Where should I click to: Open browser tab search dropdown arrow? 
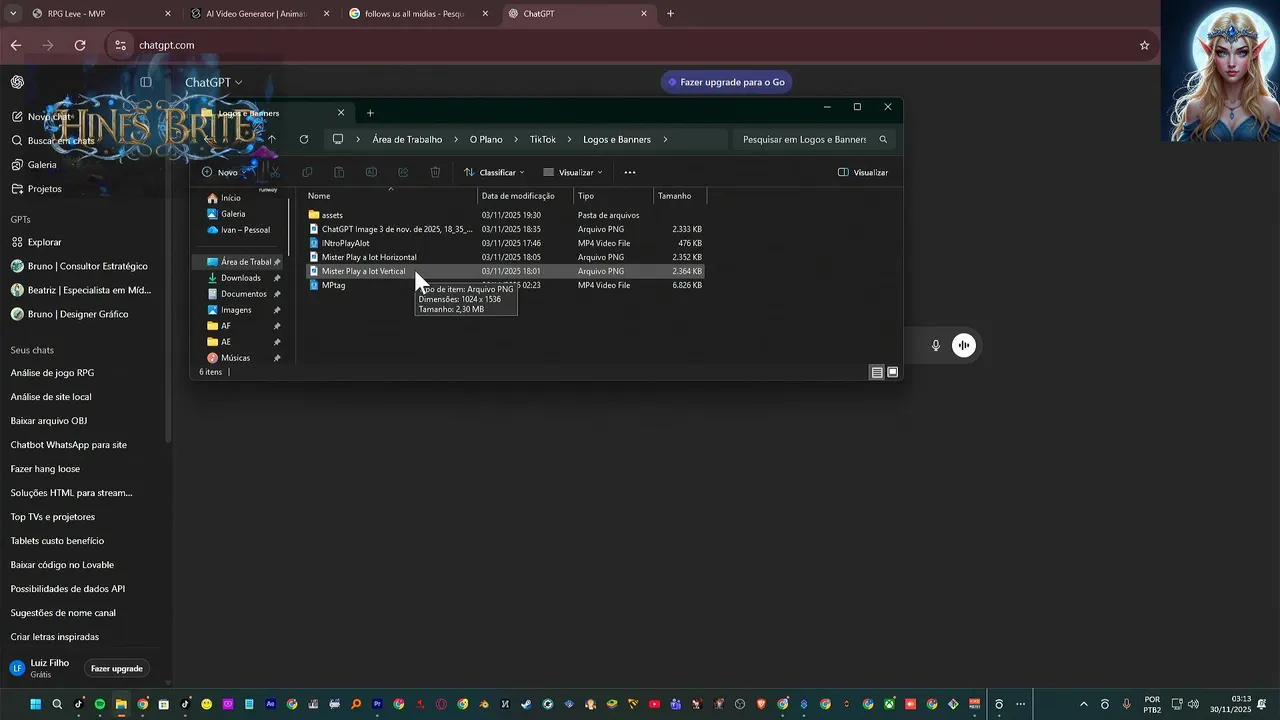(x=13, y=14)
